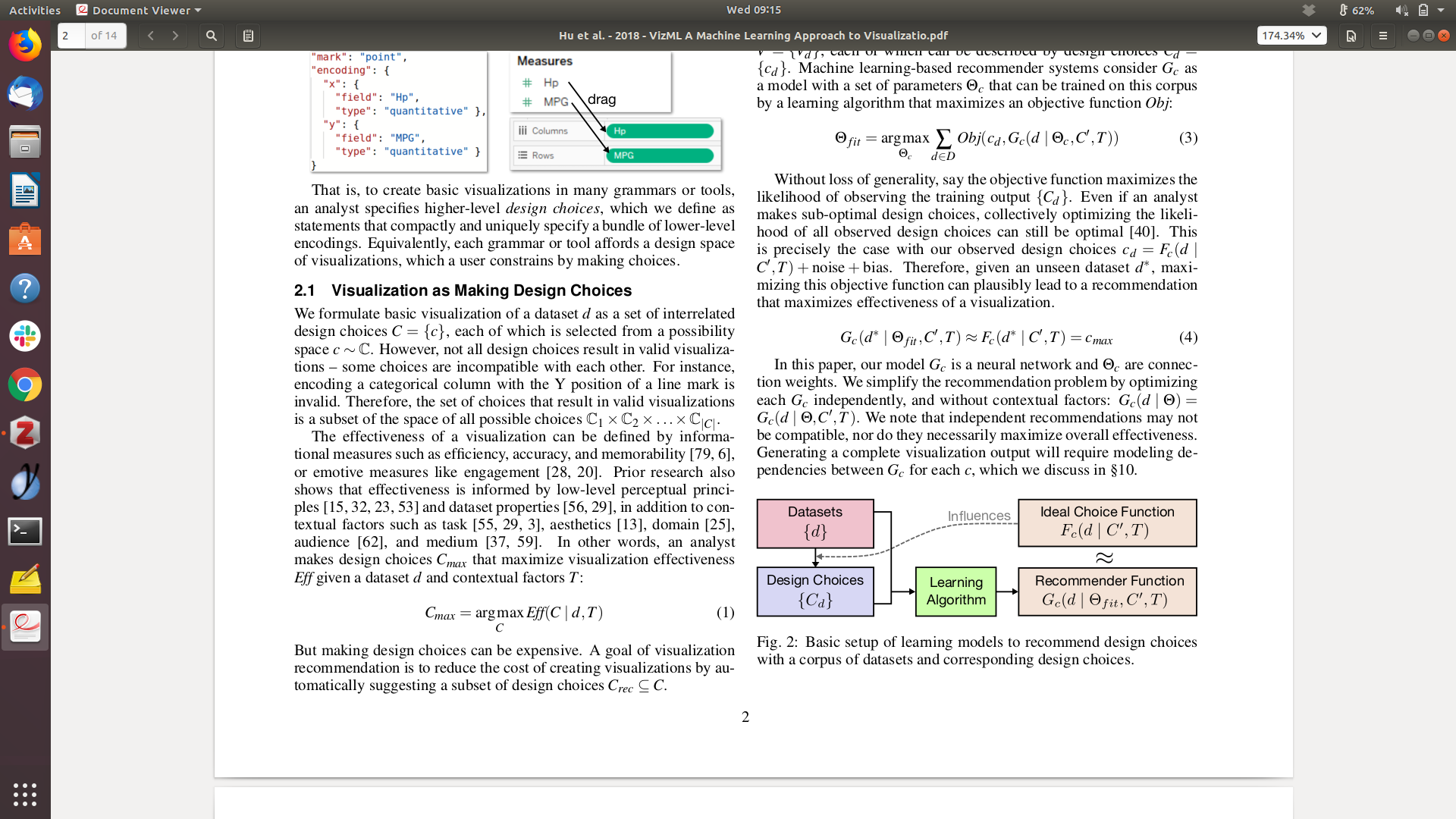Launch Terminal from the dock

pyautogui.click(x=25, y=531)
